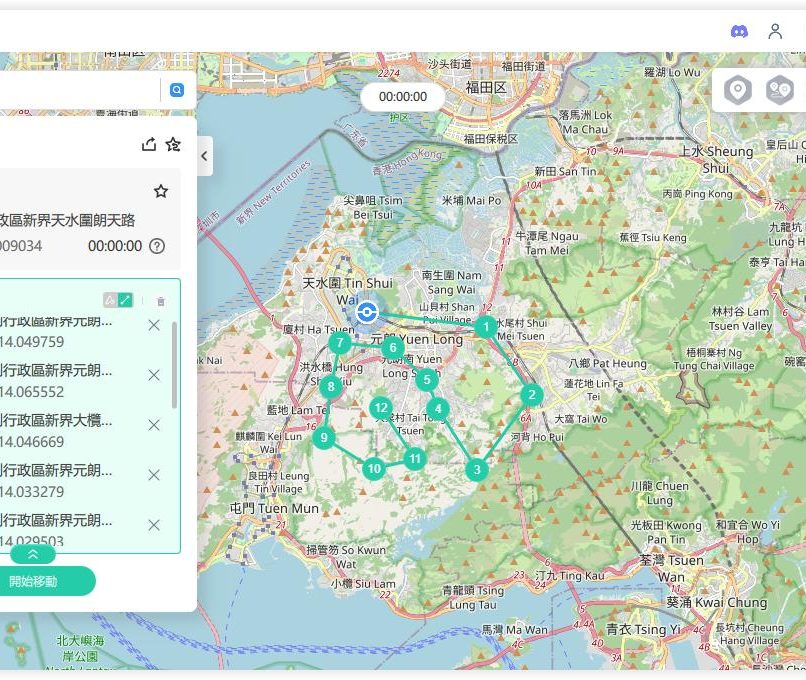Click the share/export route icon
Viewport: 806px width, 680px height.
point(149,144)
